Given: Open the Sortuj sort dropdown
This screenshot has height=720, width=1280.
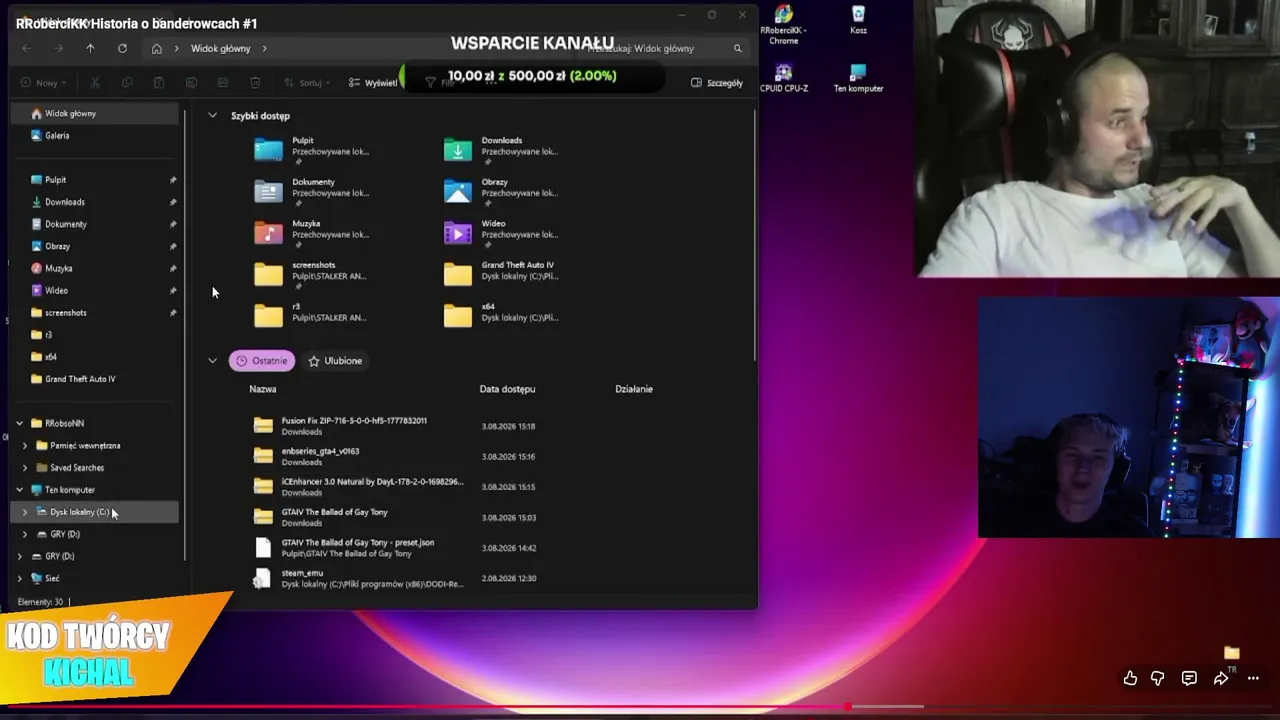Looking at the screenshot, I should [307, 83].
